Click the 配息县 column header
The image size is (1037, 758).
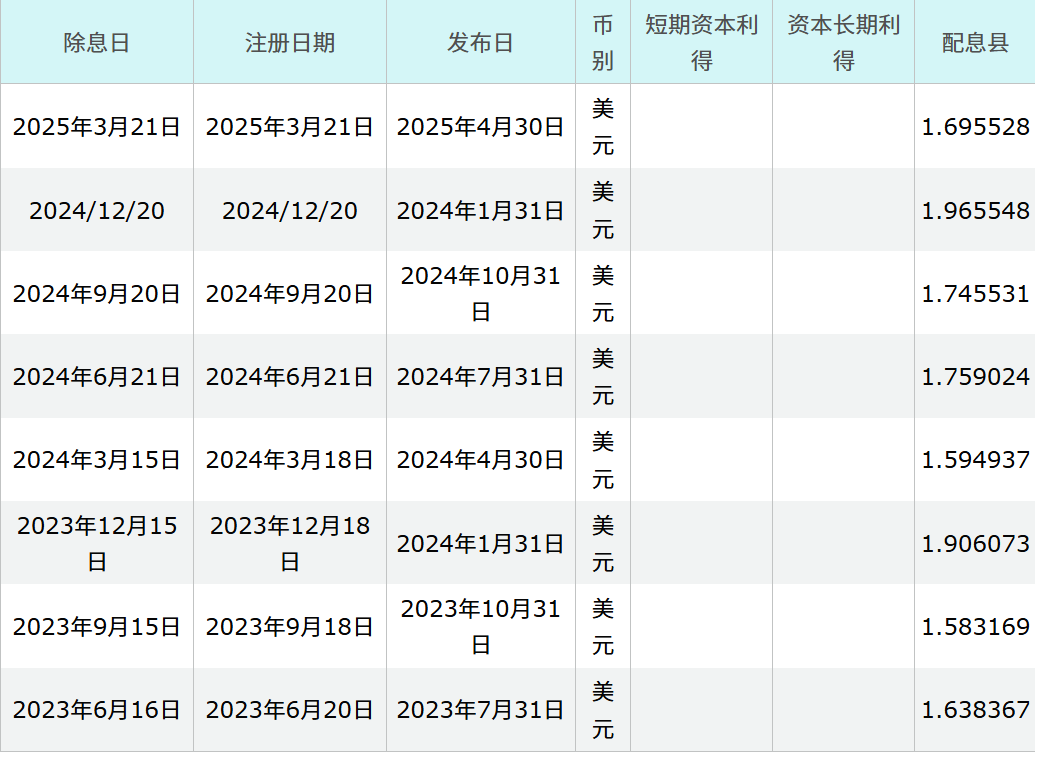point(975,42)
